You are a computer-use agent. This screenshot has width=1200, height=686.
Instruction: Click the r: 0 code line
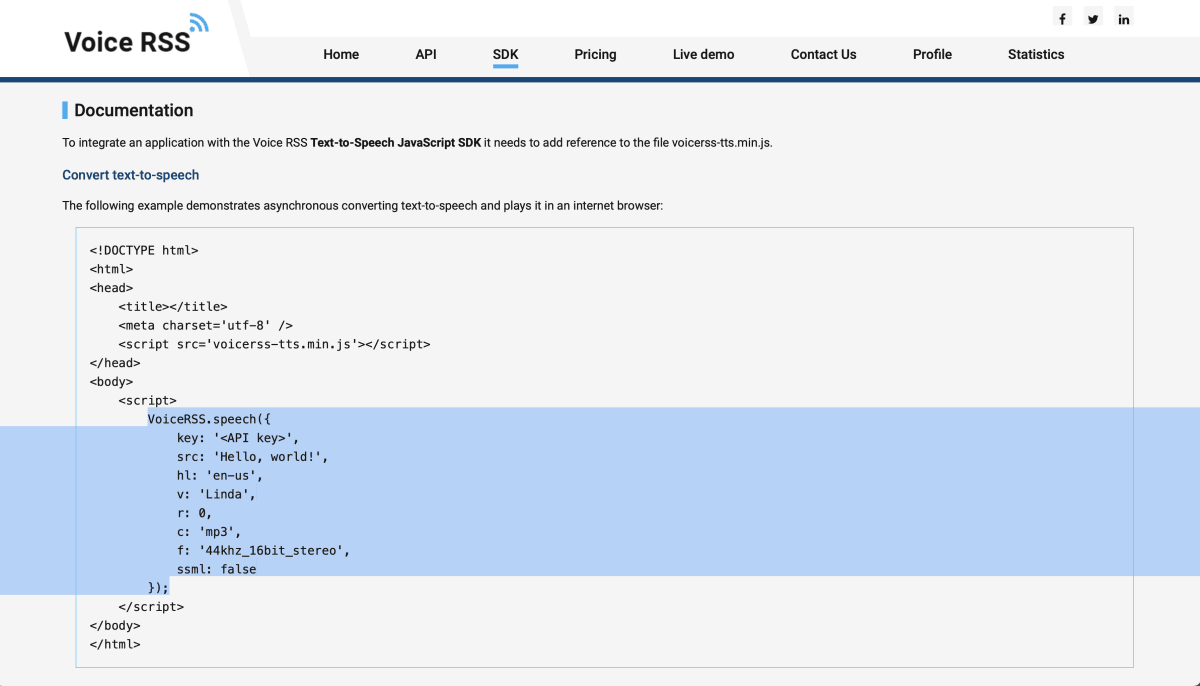click(194, 513)
